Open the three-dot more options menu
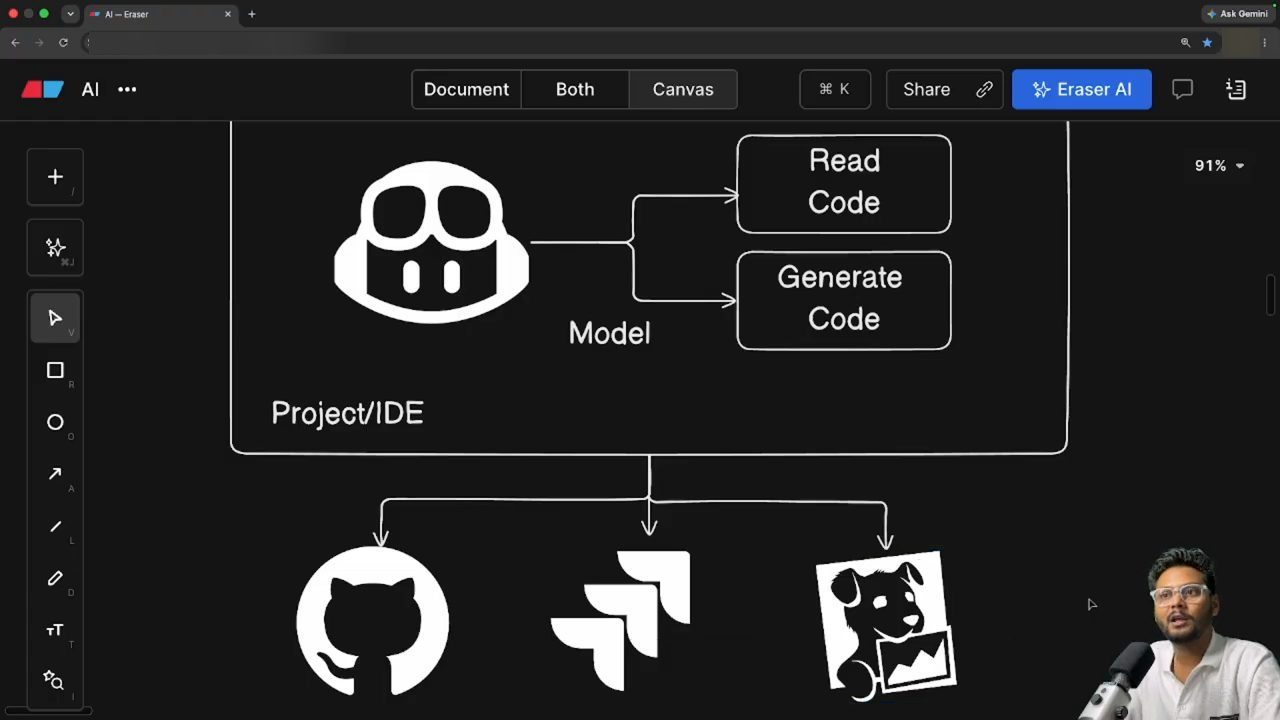Screen dimensions: 1280x720 tap(127, 89)
